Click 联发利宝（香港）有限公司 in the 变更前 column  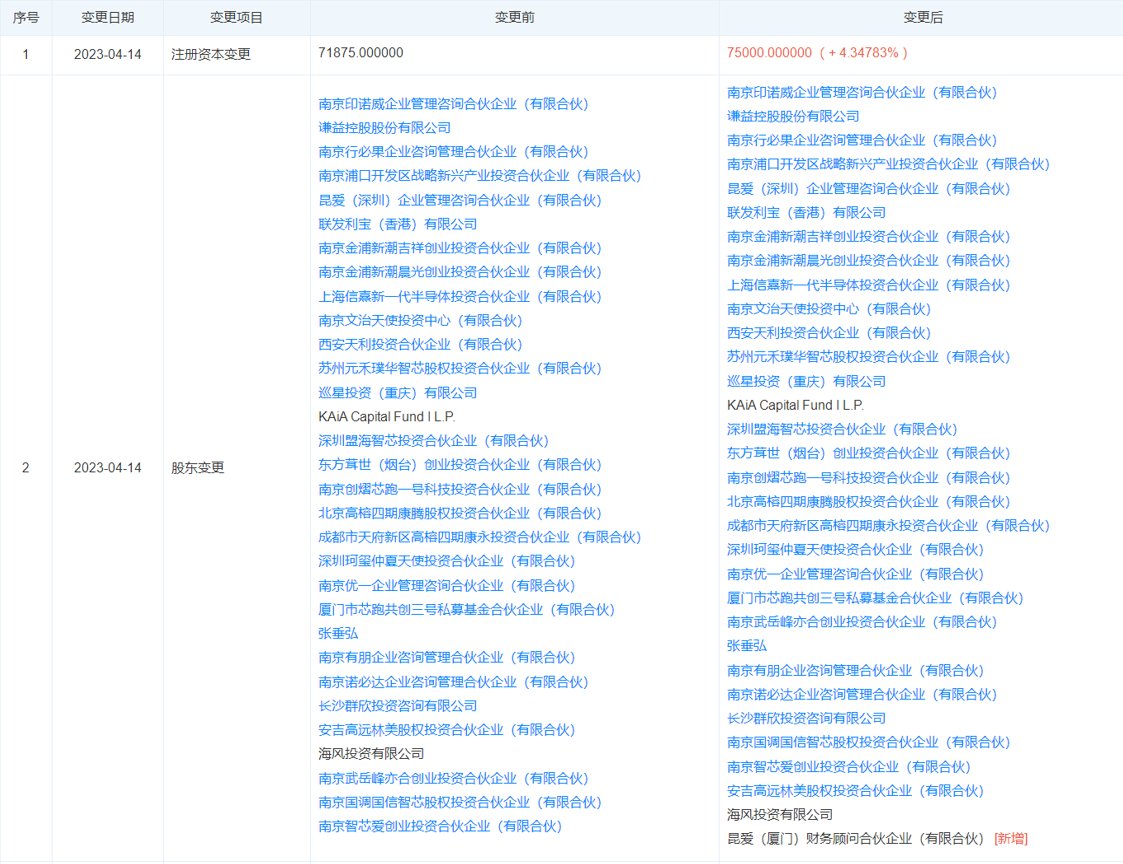click(397, 224)
